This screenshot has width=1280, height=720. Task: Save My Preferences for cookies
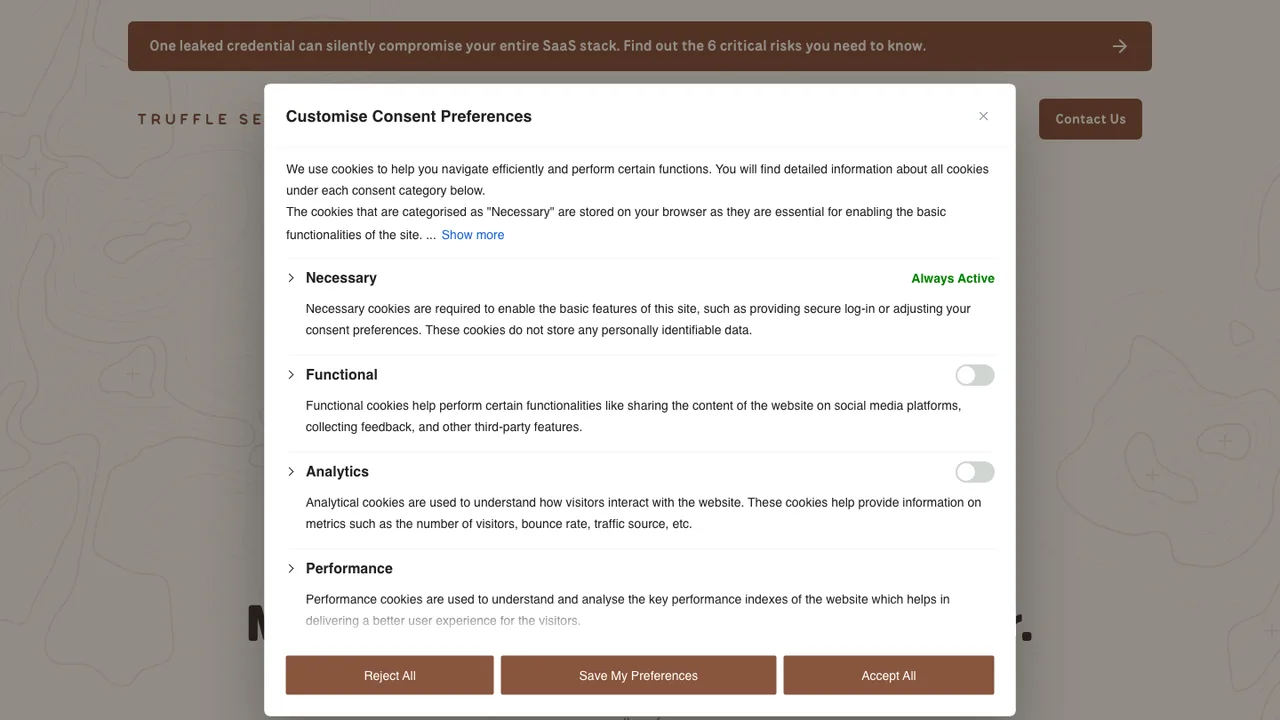[638, 675]
